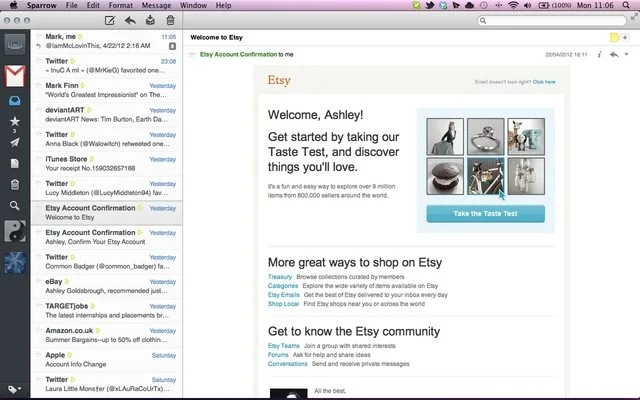Follow the Etsy Emails link
The height and width of the screenshot is (400, 640).
point(284,295)
